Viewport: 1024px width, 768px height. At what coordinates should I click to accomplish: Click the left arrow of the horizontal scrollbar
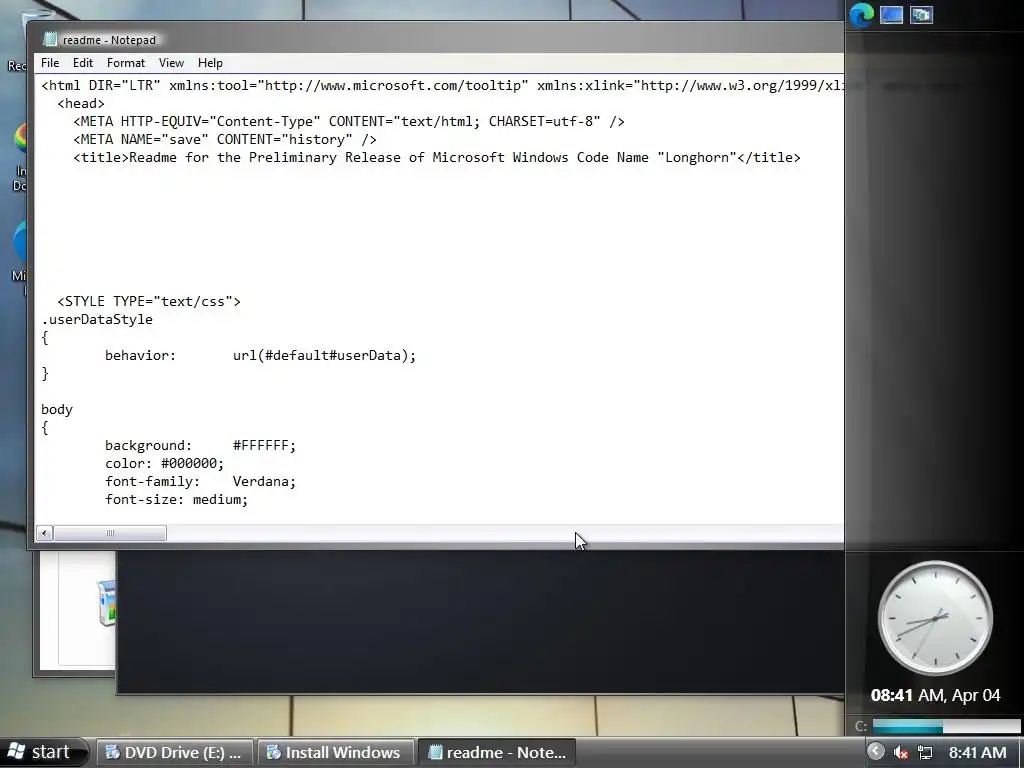(44, 533)
